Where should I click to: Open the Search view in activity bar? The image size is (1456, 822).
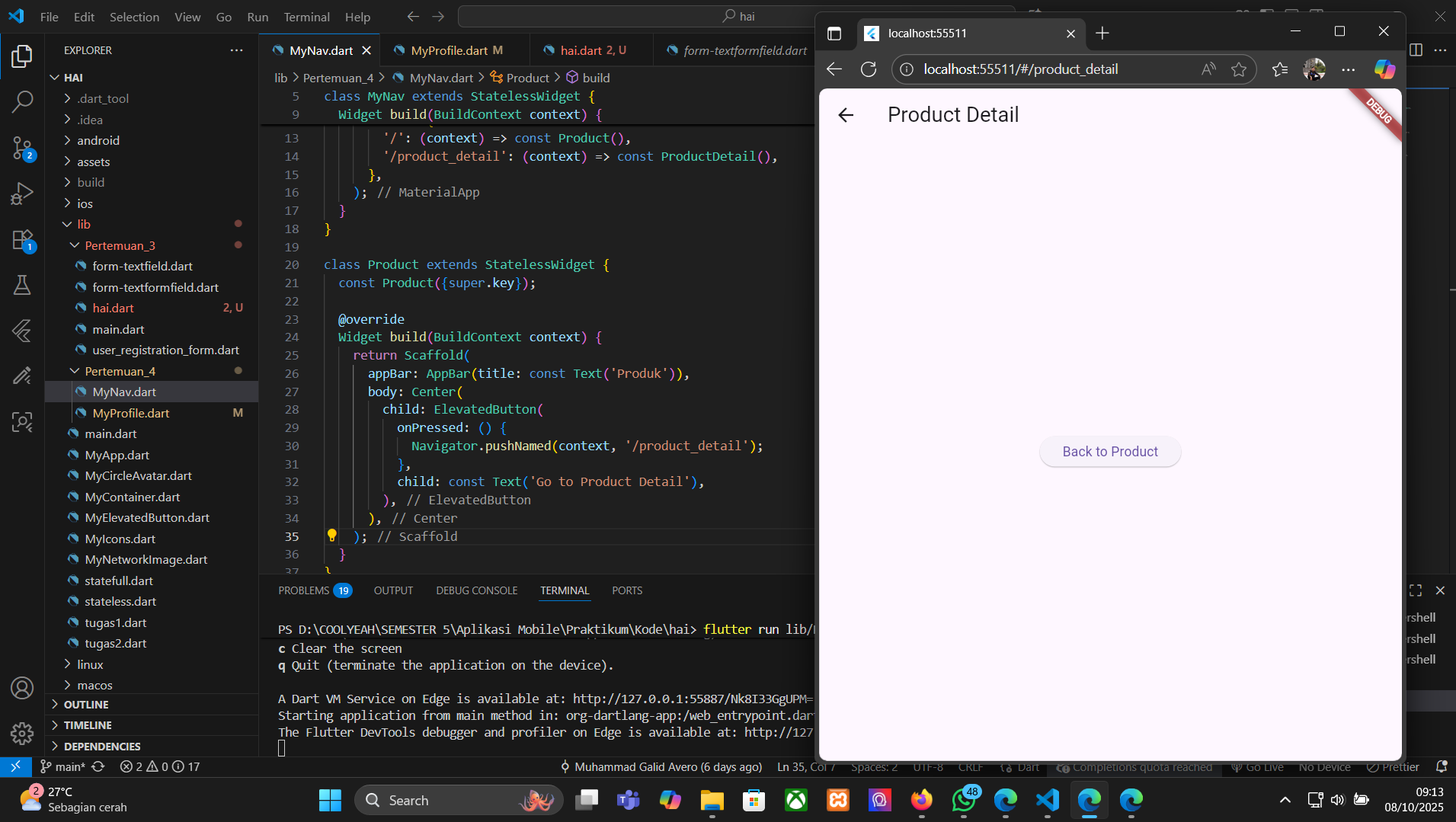click(x=22, y=101)
